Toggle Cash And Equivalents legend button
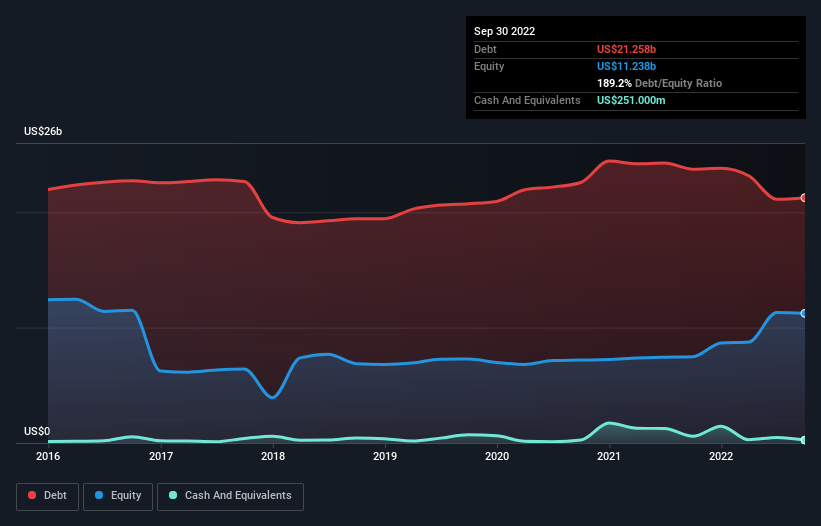821x526 pixels. (x=230, y=496)
